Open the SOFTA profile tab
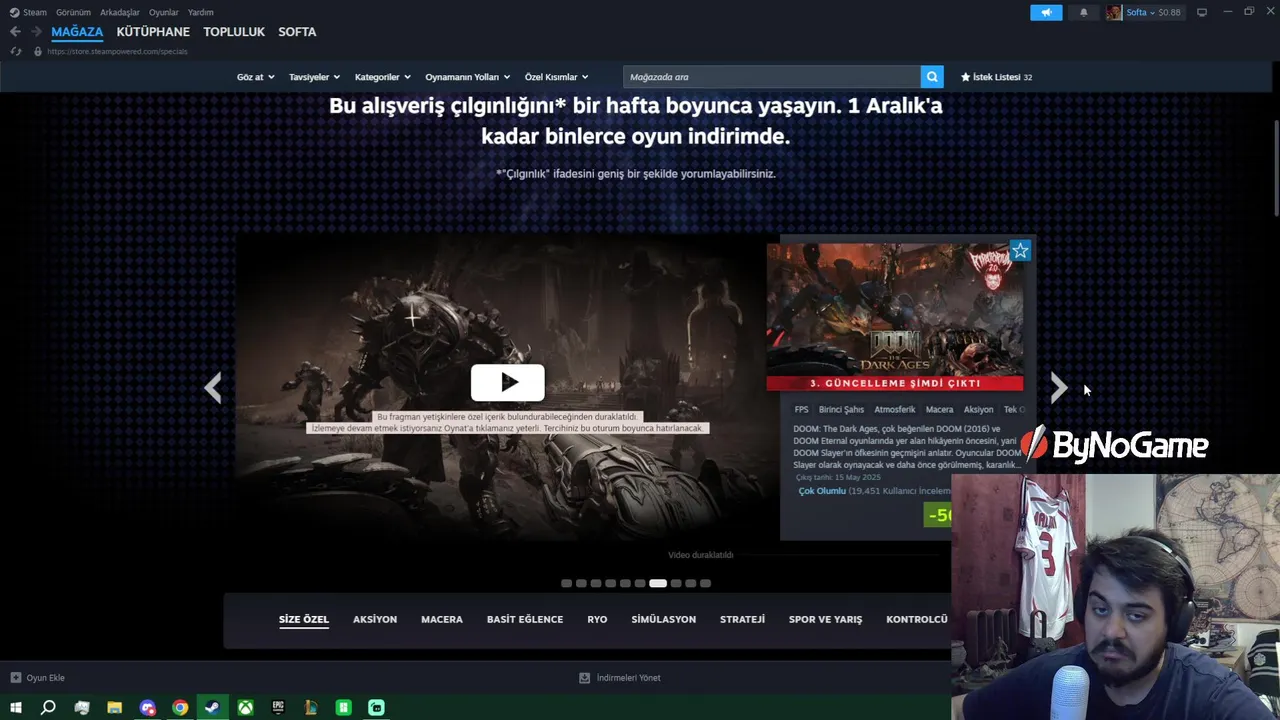 click(x=297, y=32)
